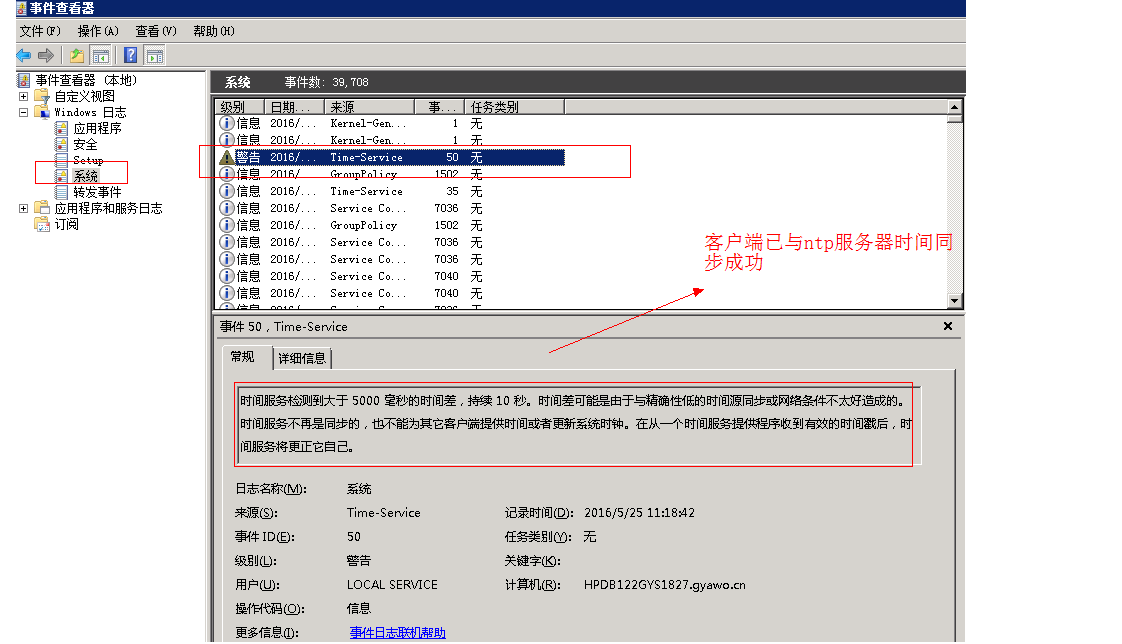
Task: Click the Setup log icon
Action: [x=62, y=160]
